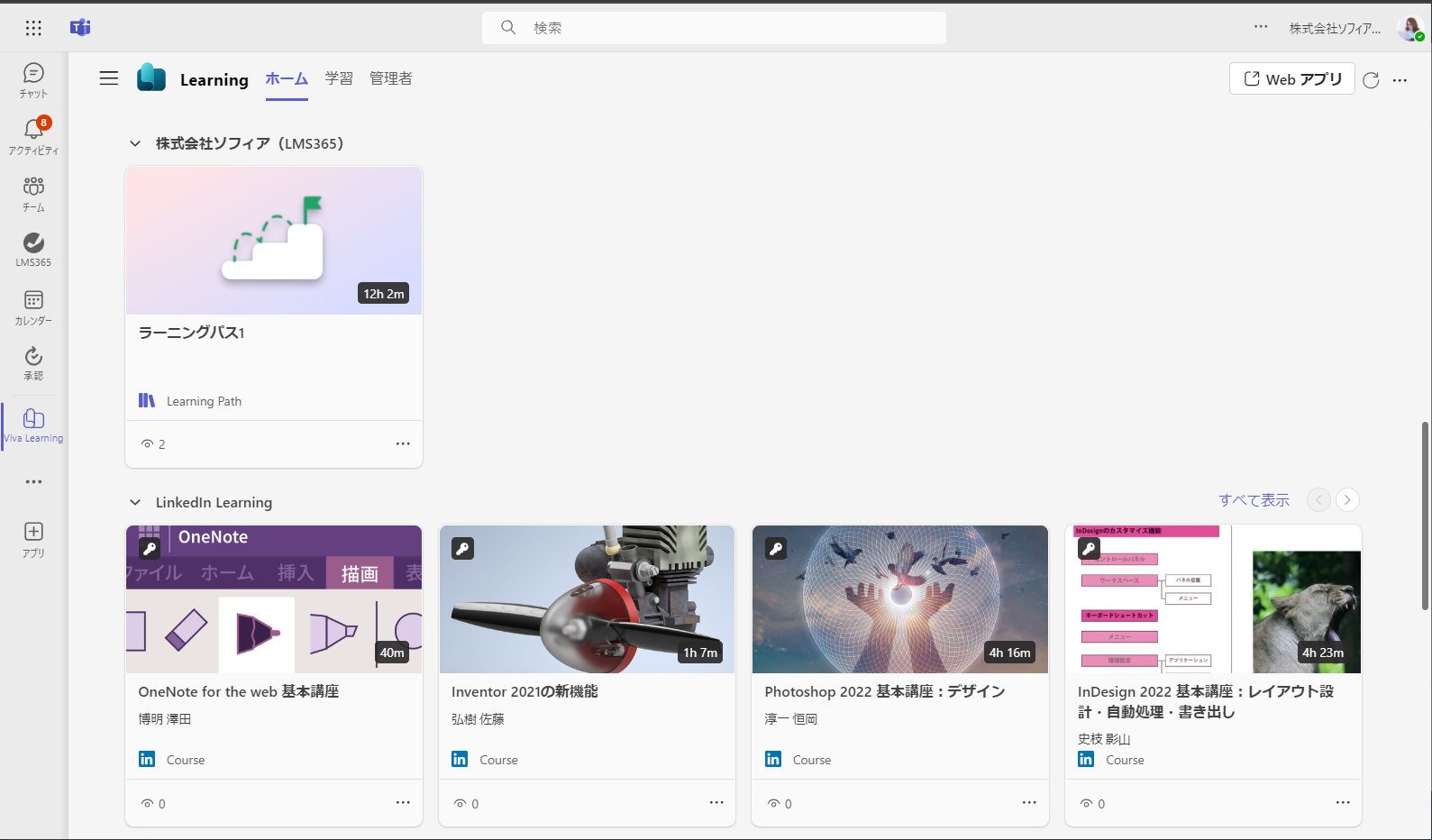Click instructor name 史枝 影山
This screenshot has height=840, width=1432.
pos(1104,739)
